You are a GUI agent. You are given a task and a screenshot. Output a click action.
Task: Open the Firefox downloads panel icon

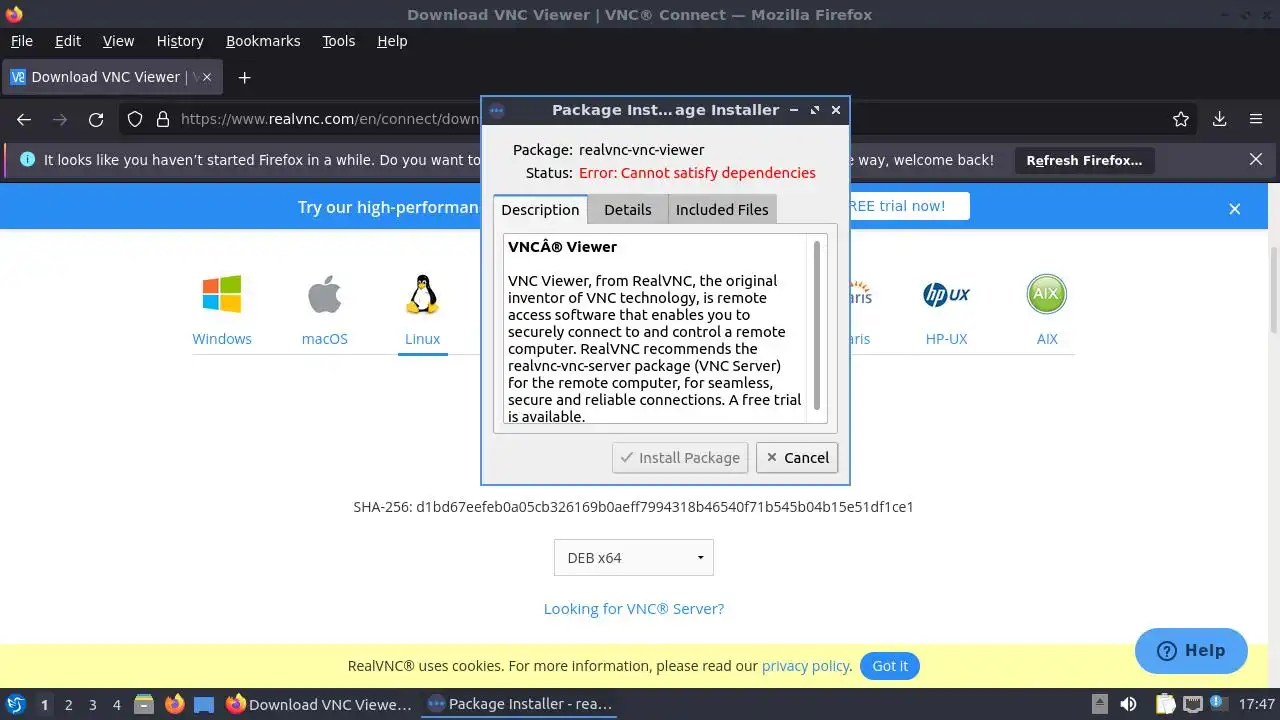[1219, 119]
